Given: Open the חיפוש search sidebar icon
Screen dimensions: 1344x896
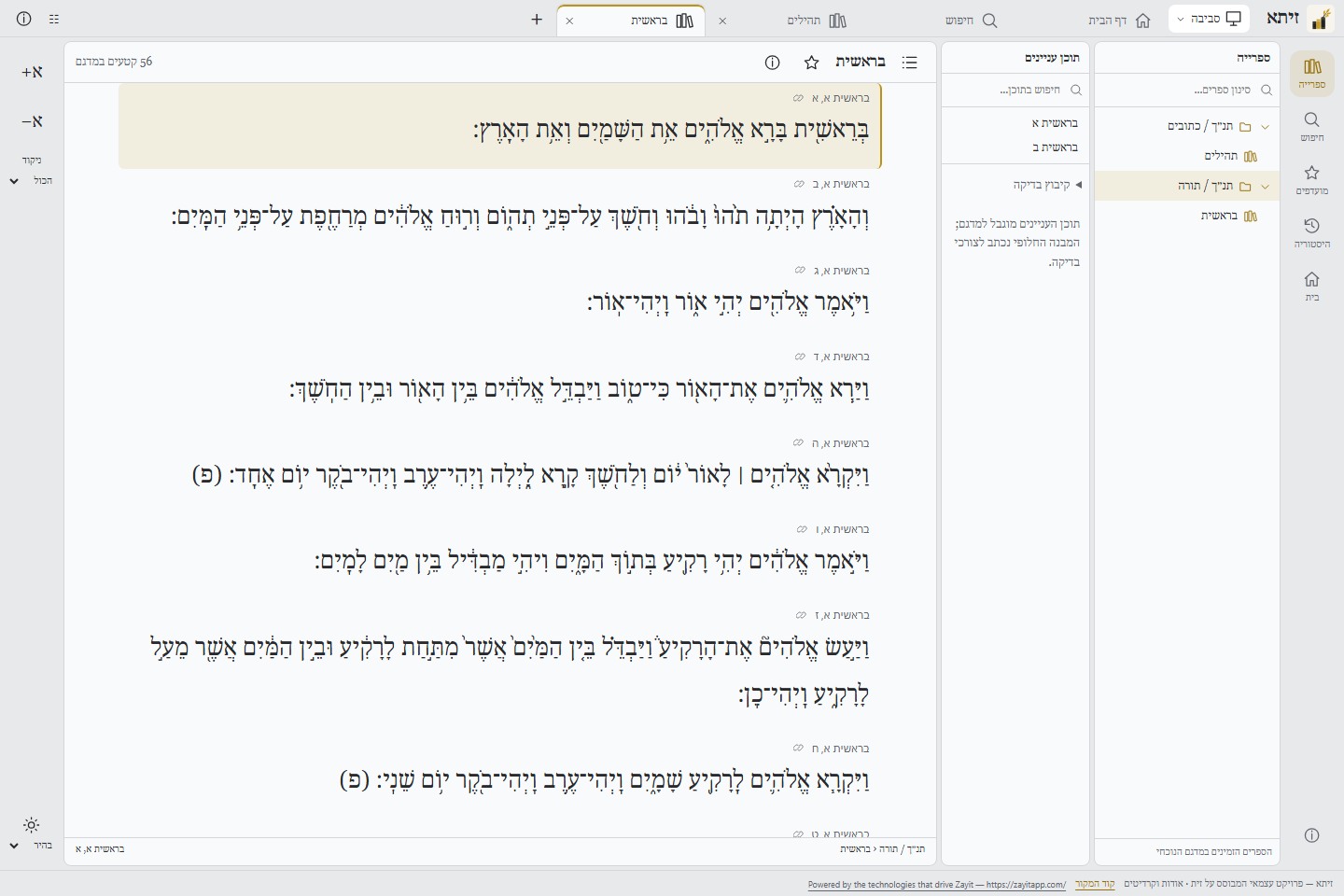Looking at the screenshot, I should 1311,127.
